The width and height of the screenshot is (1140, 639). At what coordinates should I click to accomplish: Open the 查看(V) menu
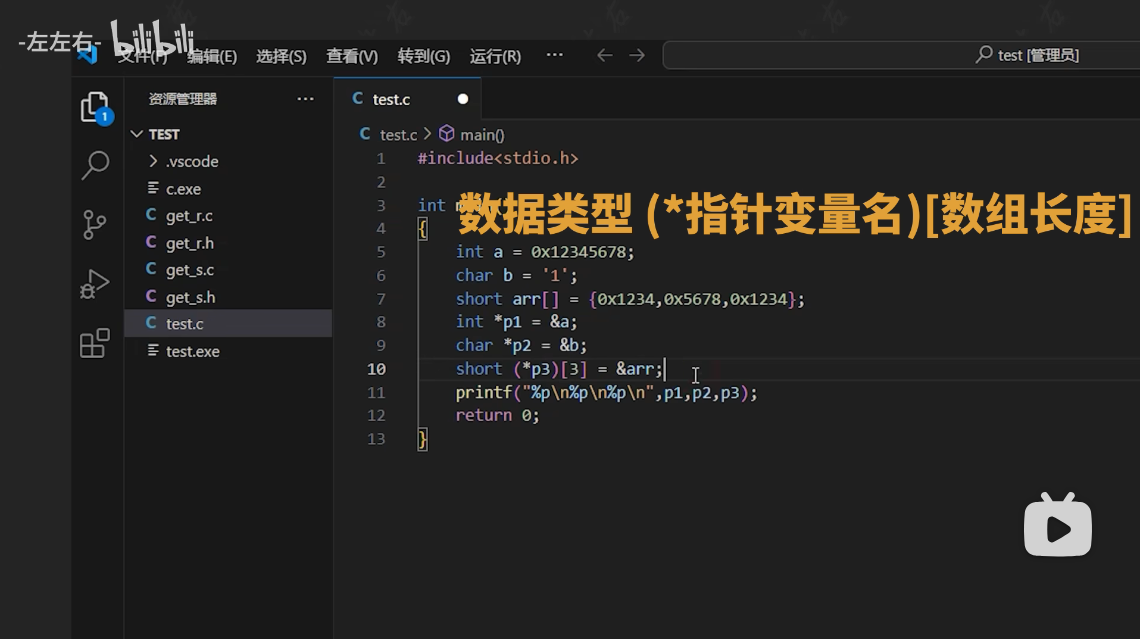point(352,57)
